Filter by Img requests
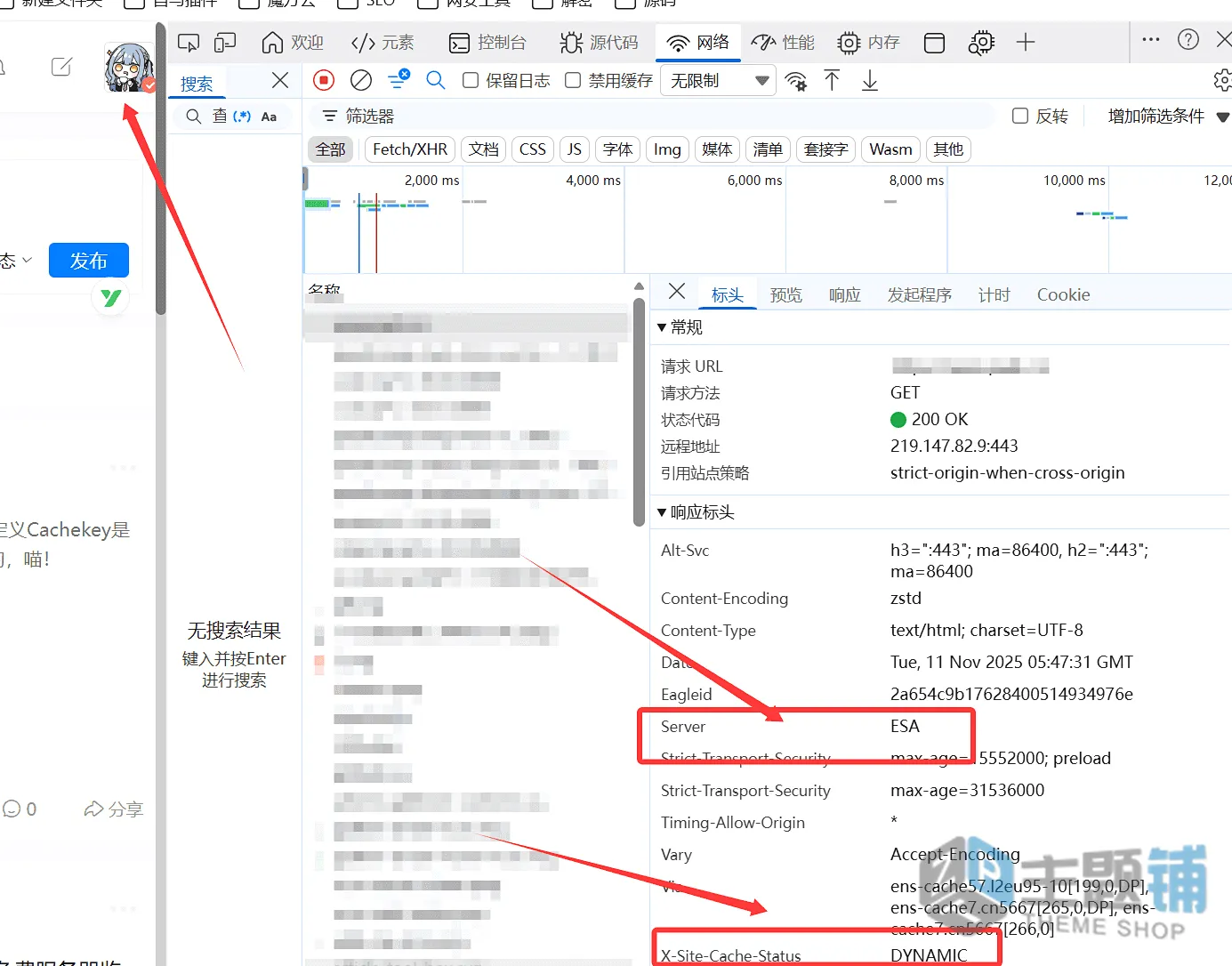Image resolution: width=1232 pixels, height=966 pixels. coord(667,149)
